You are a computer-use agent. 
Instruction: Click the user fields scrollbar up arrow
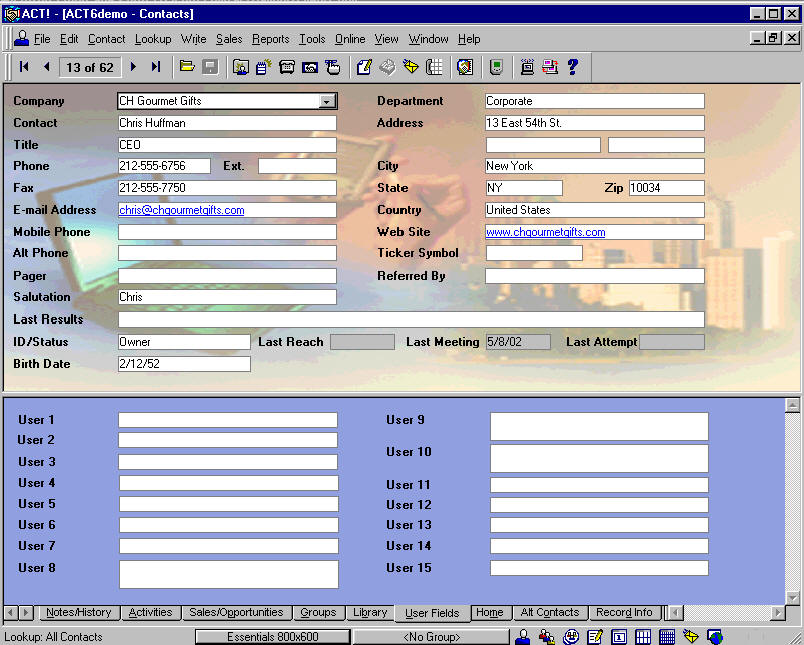(x=792, y=406)
